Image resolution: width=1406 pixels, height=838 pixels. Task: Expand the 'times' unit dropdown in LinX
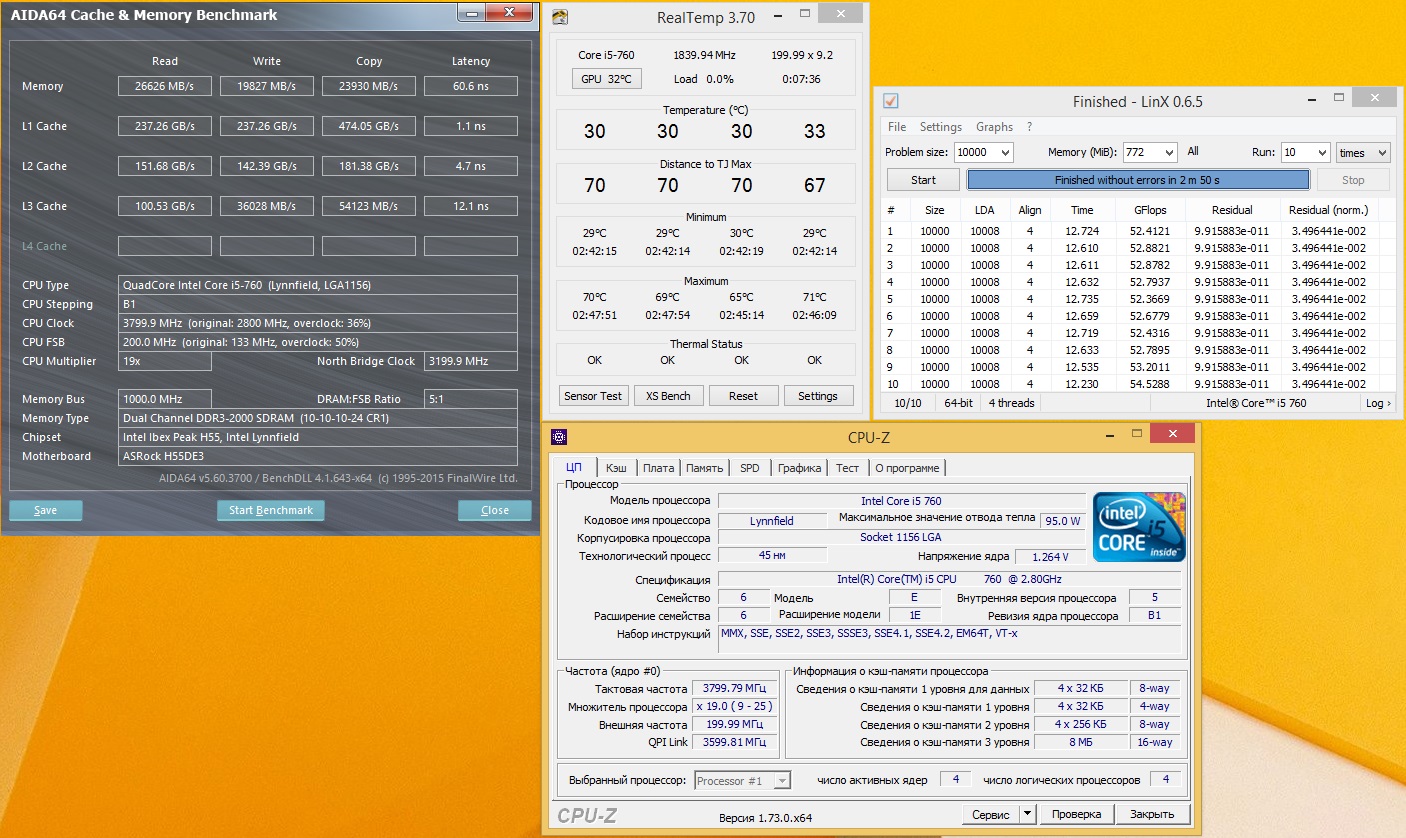1383,153
